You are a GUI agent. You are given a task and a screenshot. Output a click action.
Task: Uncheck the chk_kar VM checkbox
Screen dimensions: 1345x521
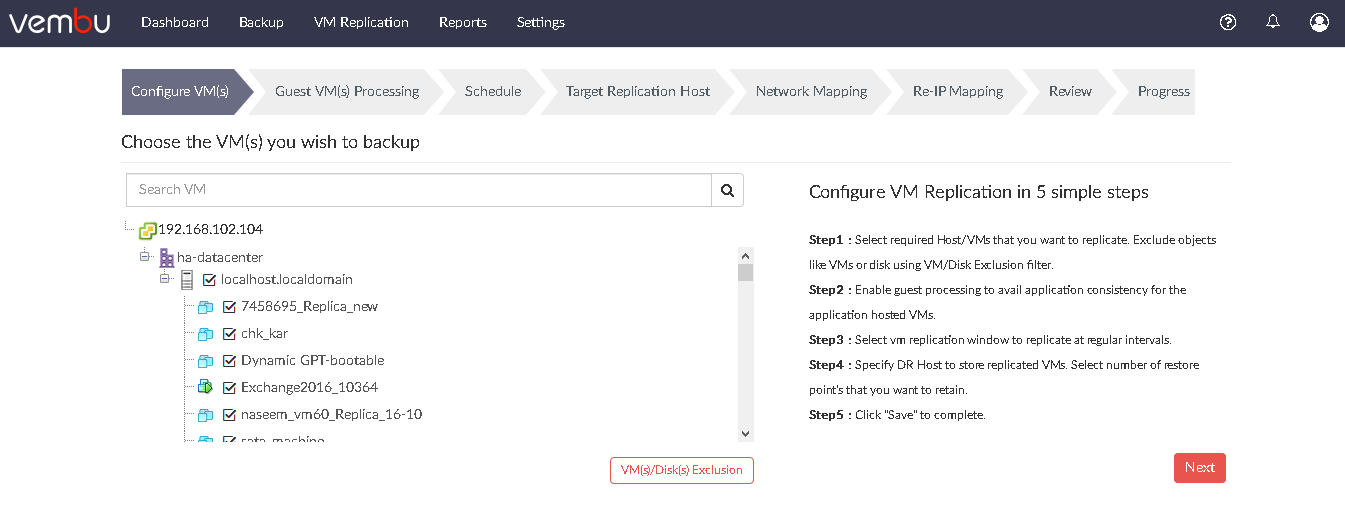(x=229, y=334)
